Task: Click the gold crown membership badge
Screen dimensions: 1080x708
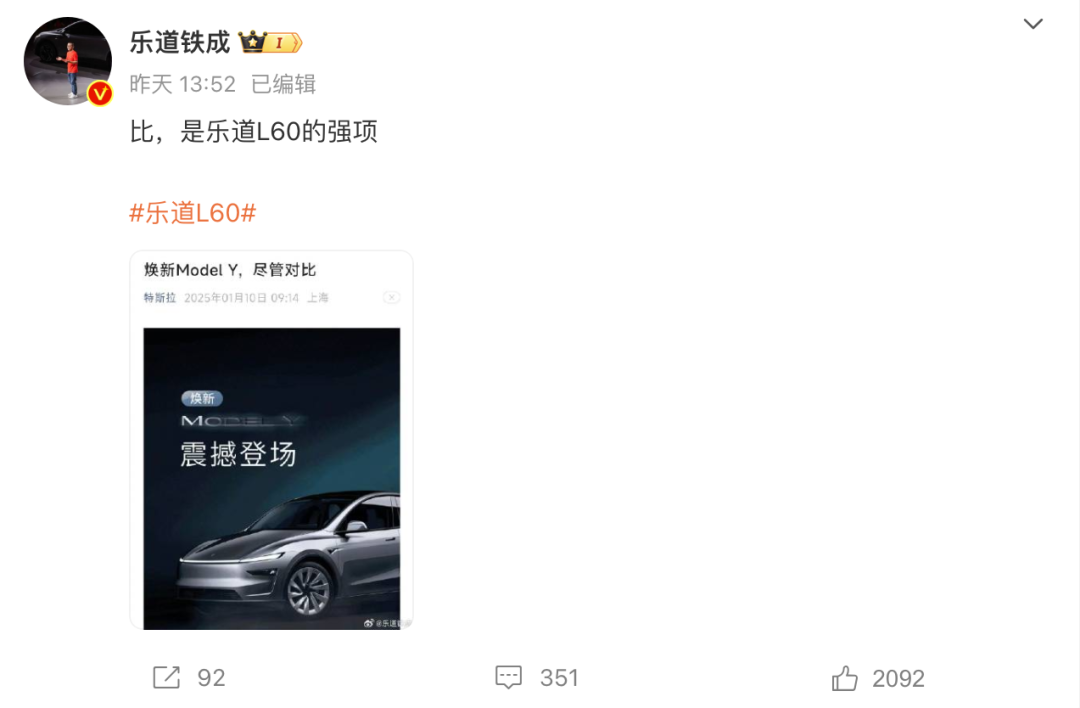Action: (x=270, y=43)
